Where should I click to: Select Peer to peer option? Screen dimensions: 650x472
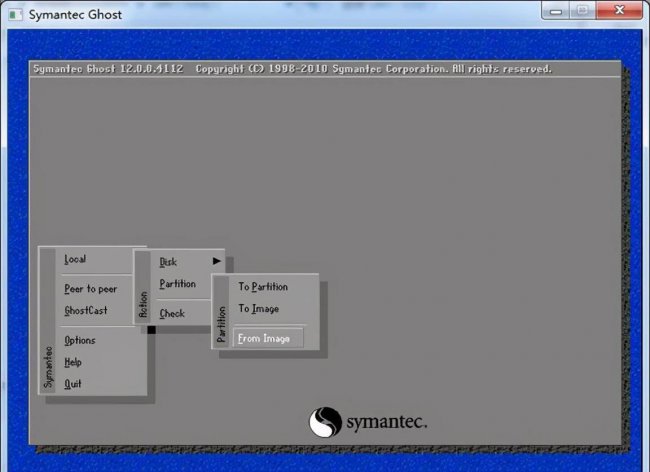coord(90,289)
